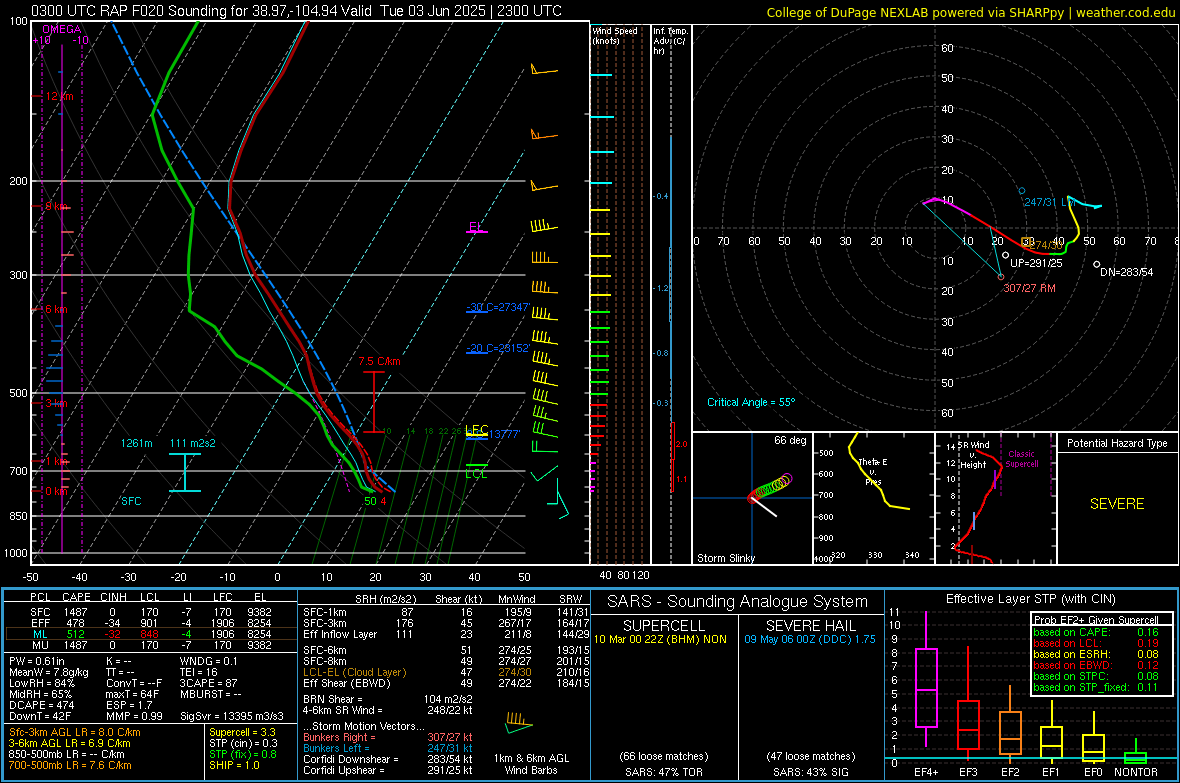Click the Supercell = 3.3 composite value
The width and height of the screenshot is (1180, 783).
point(242,732)
